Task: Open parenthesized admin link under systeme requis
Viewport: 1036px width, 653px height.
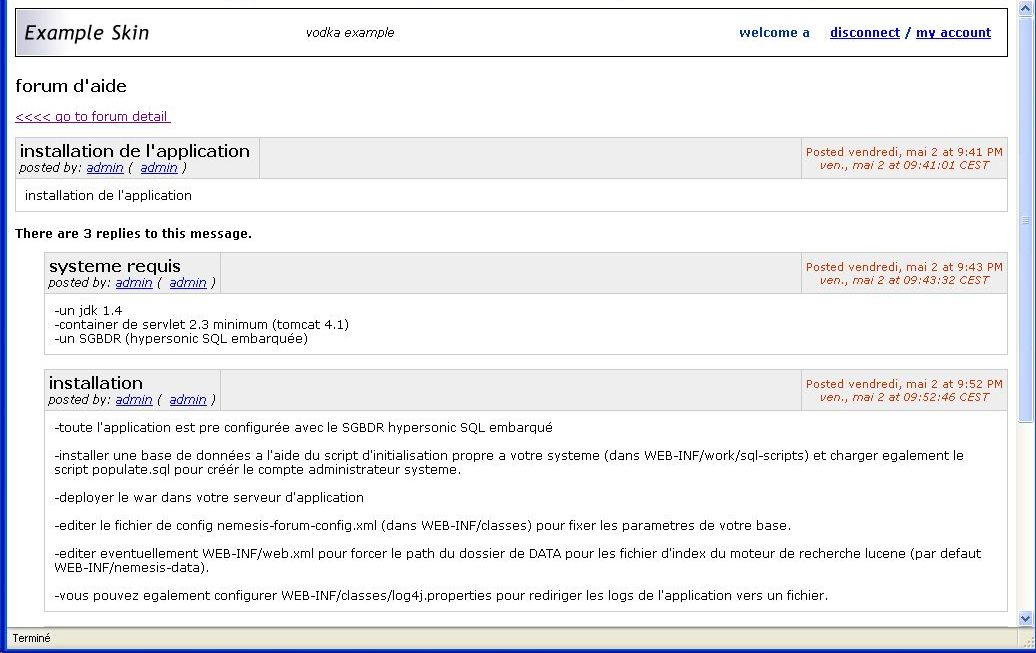Action: click(x=188, y=283)
